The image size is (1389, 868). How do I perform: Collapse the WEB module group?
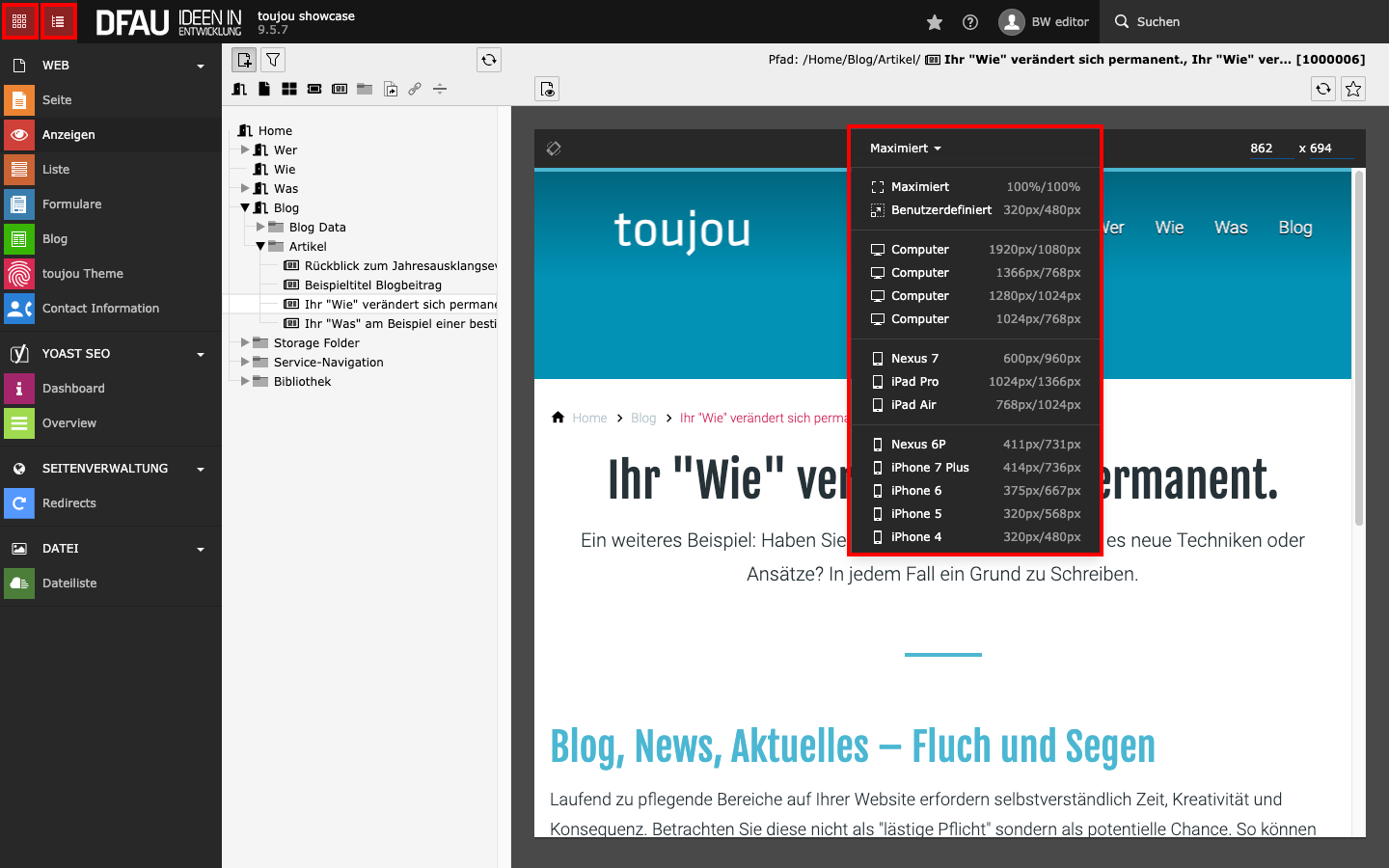click(x=201, y=66)
